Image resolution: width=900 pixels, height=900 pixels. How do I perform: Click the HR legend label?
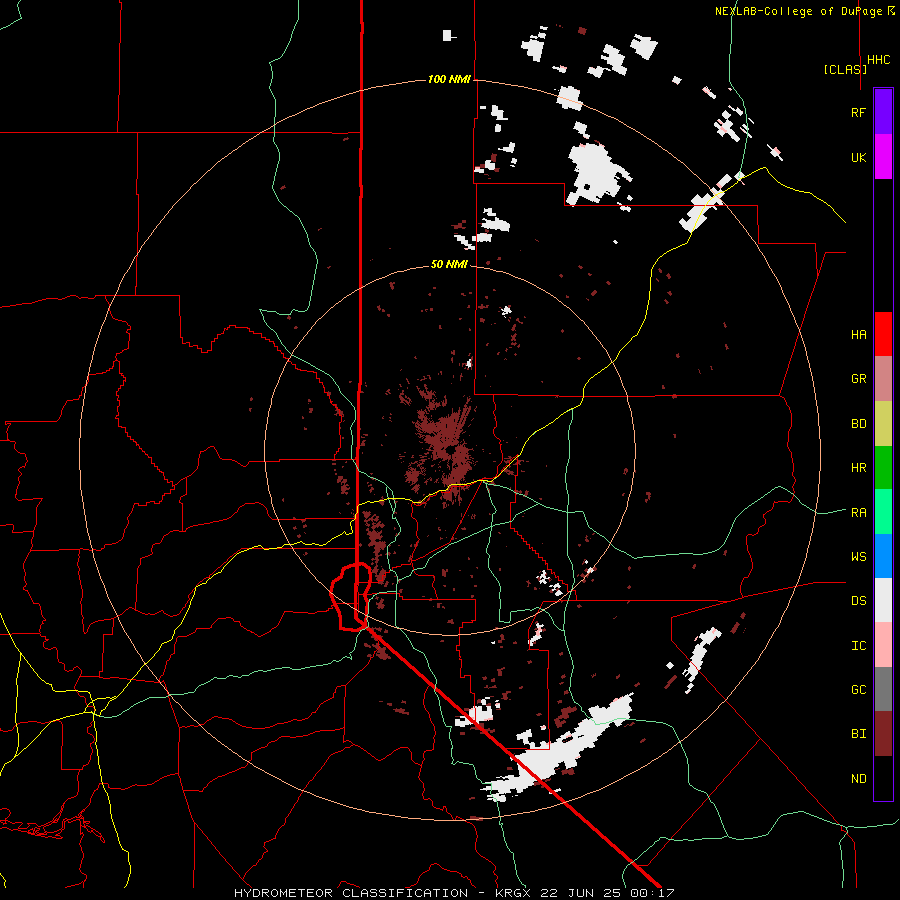point(858,468)
